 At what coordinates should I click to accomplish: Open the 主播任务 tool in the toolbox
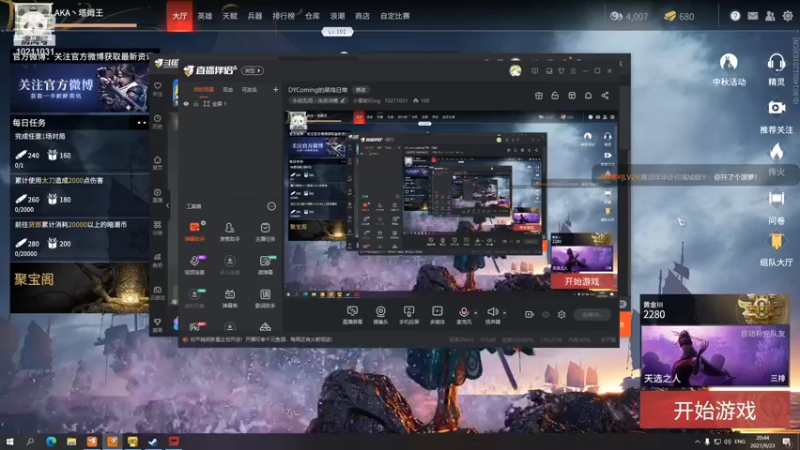pos(265,231)
